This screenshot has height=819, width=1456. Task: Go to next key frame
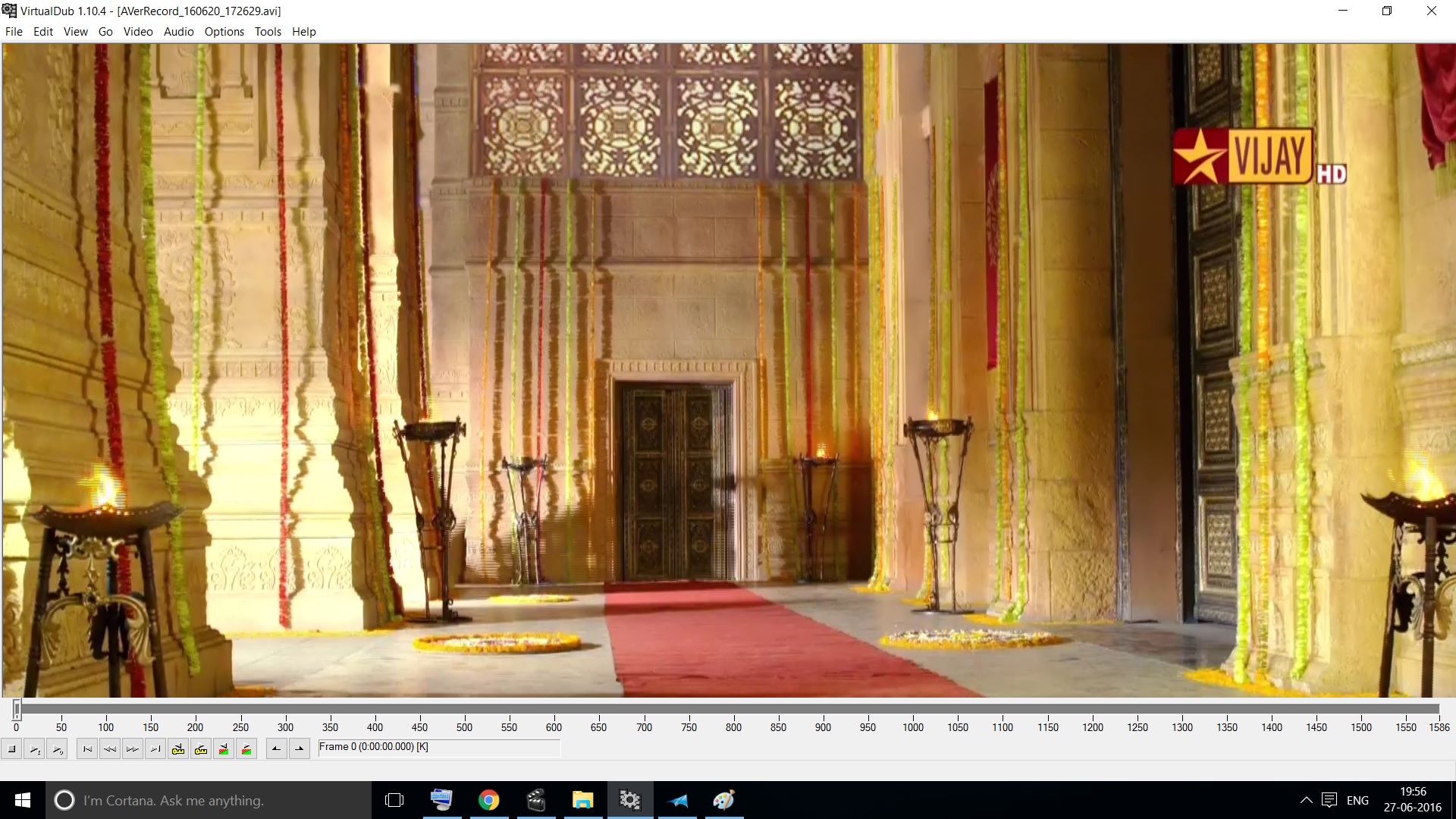tap(201, 749)
